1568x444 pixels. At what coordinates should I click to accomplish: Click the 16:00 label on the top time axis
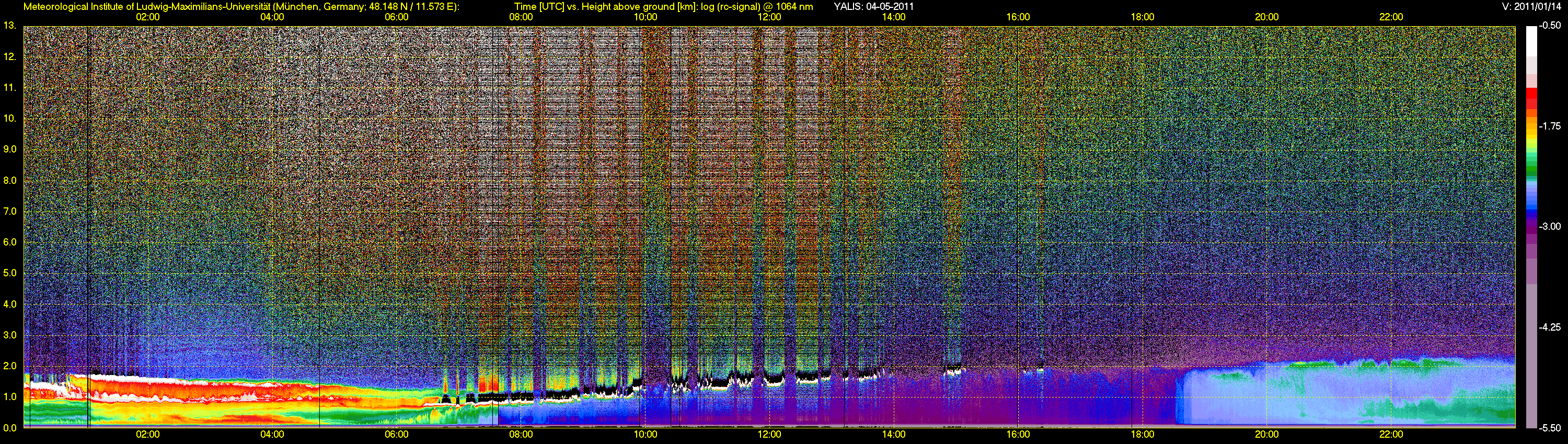pyautogui.click(x=1018, y=17)
